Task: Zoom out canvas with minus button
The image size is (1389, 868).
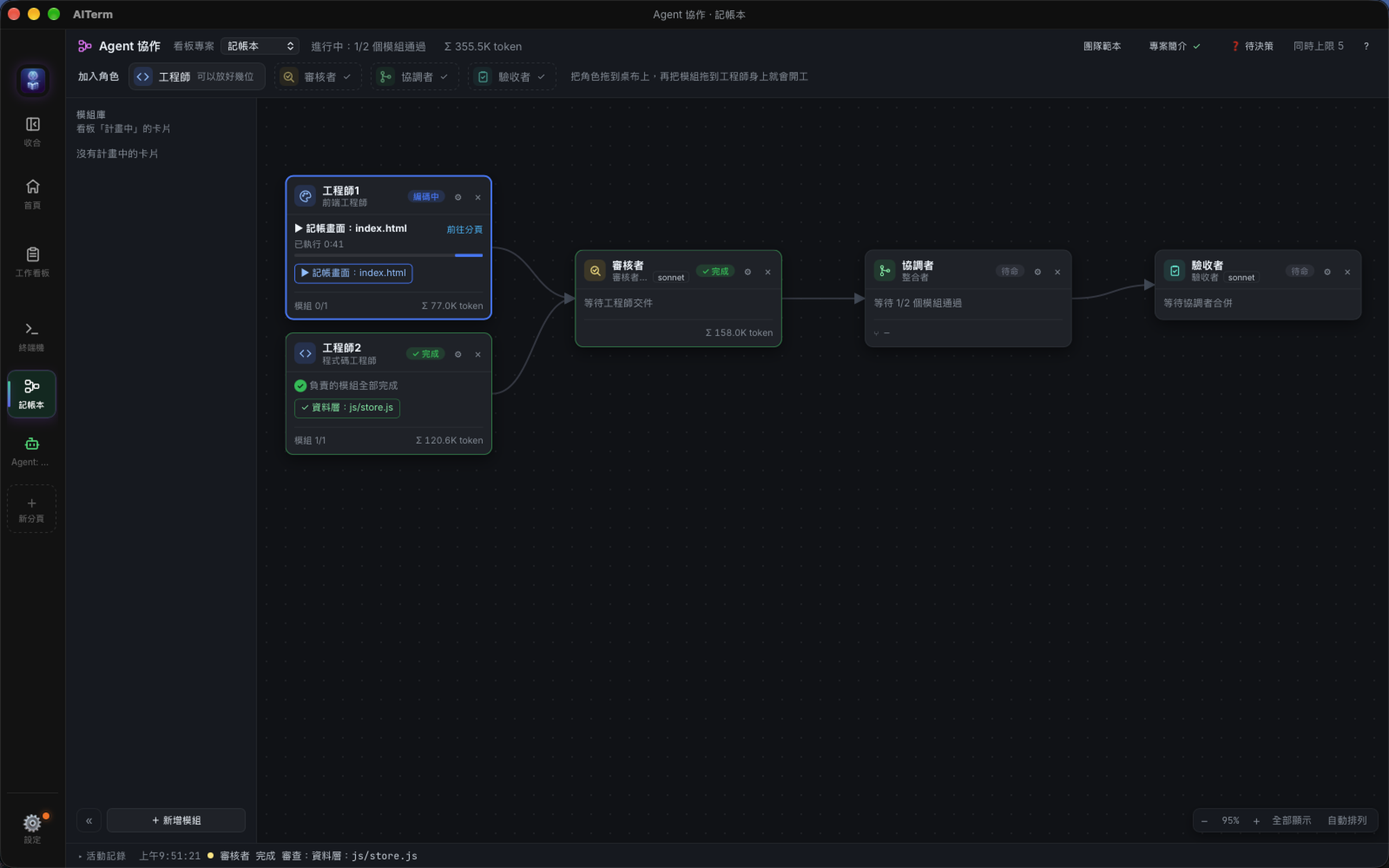Action: click(1204, 821)
